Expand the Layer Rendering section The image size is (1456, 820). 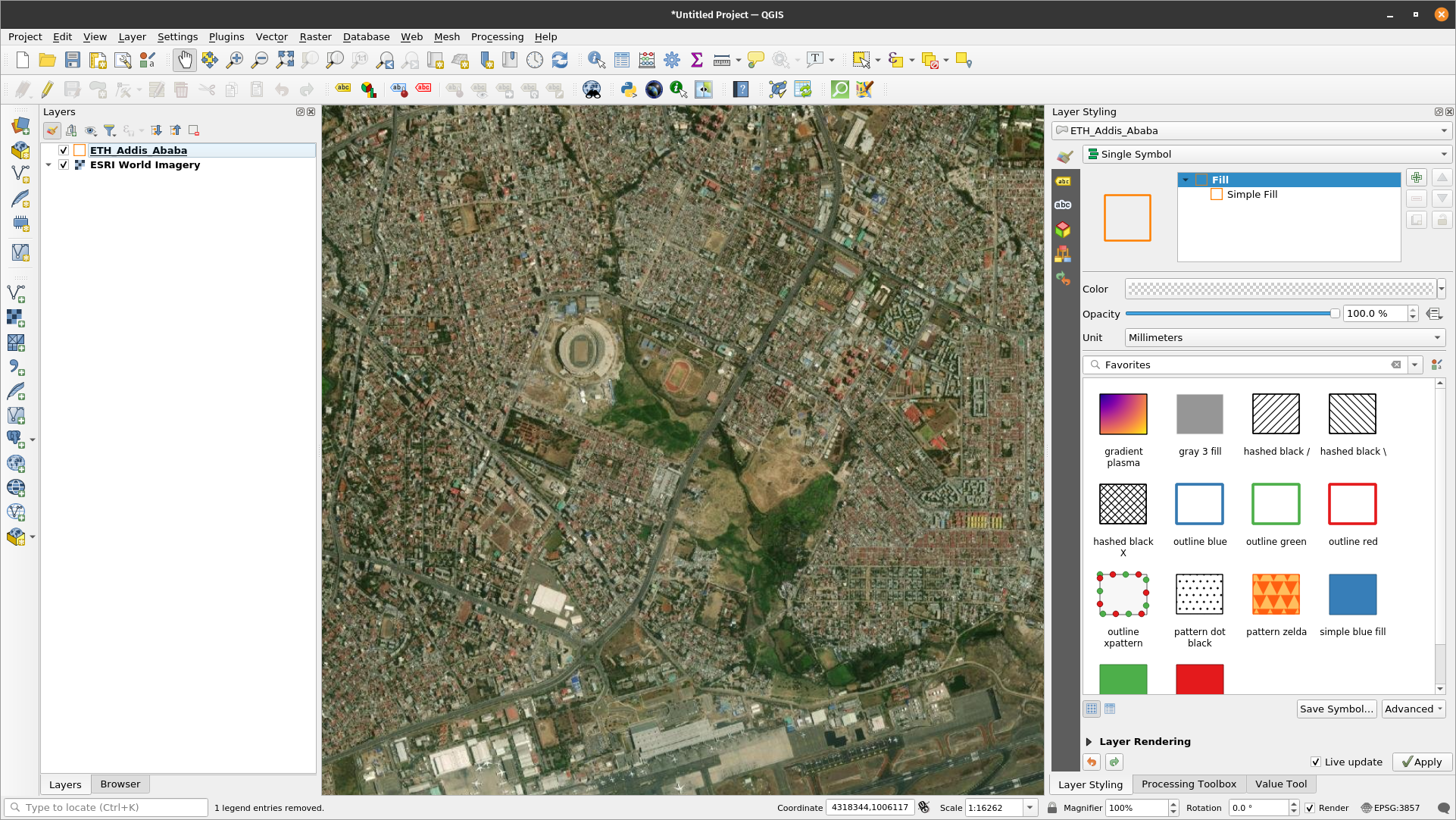click(x=1089, y=742)
